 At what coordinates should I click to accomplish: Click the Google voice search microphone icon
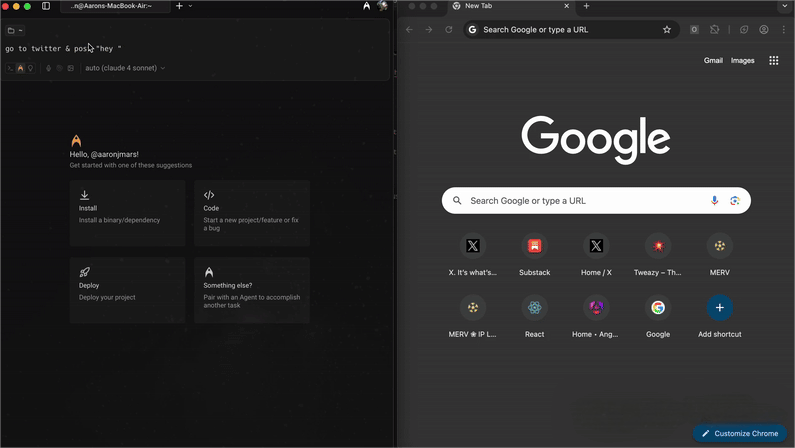pos(714,201)
